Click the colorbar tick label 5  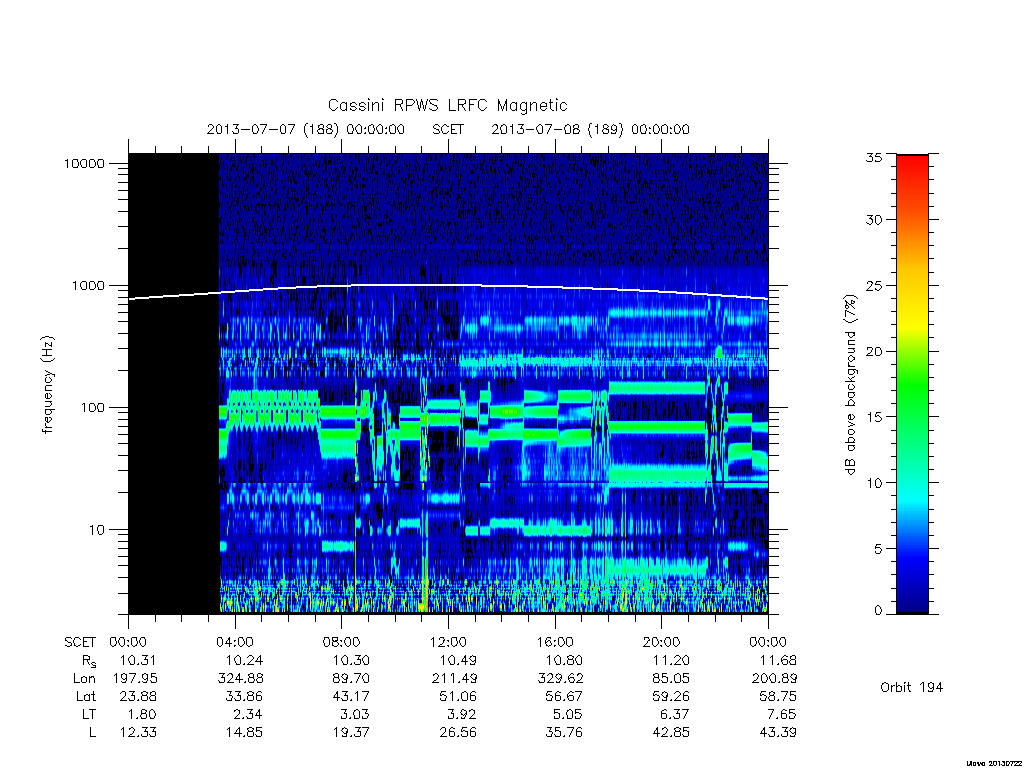click(878, 549)
